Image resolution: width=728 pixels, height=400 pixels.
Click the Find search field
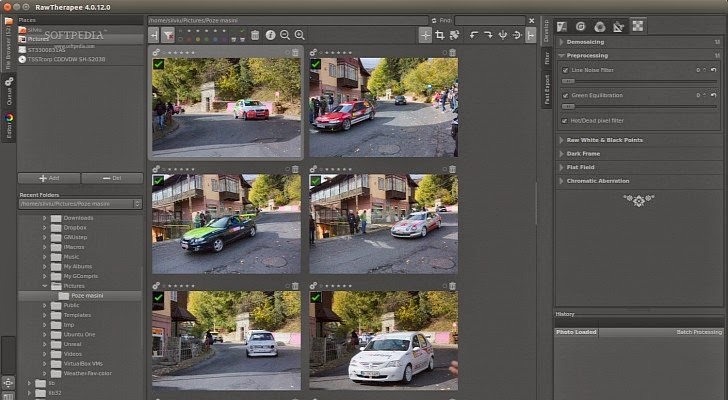[x=490, y=20]
